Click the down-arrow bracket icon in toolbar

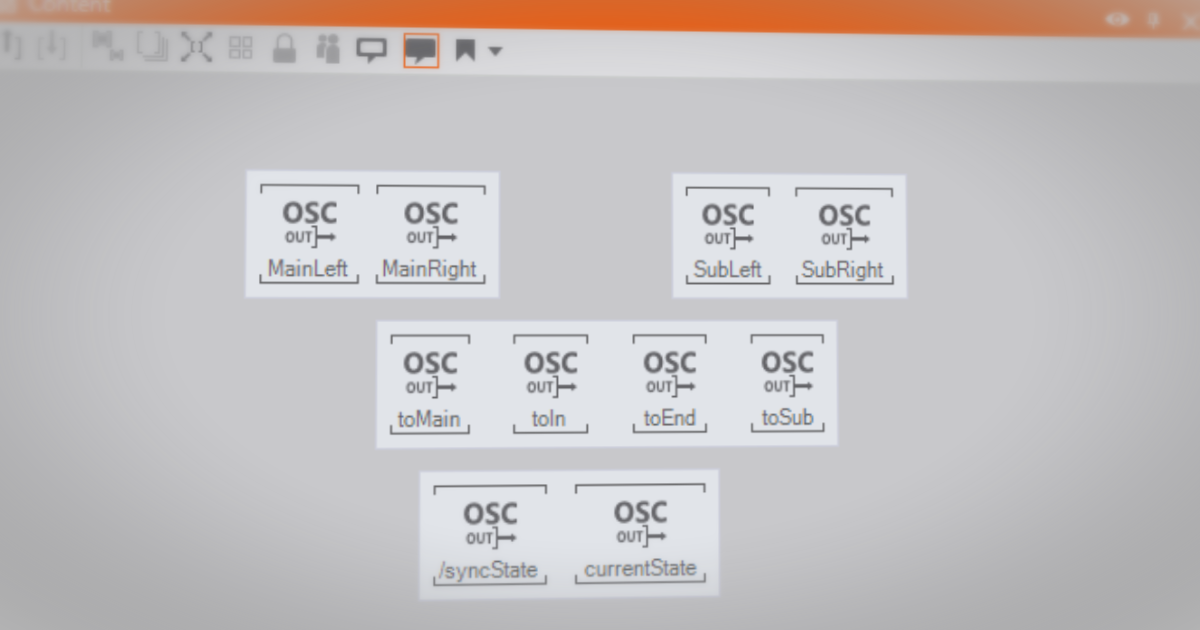(51, 45)
